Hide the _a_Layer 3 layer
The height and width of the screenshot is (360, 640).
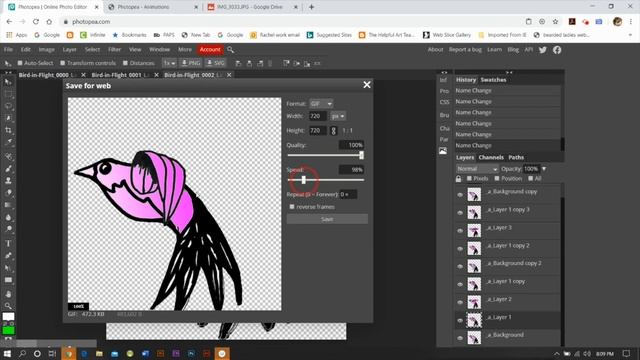460,231
